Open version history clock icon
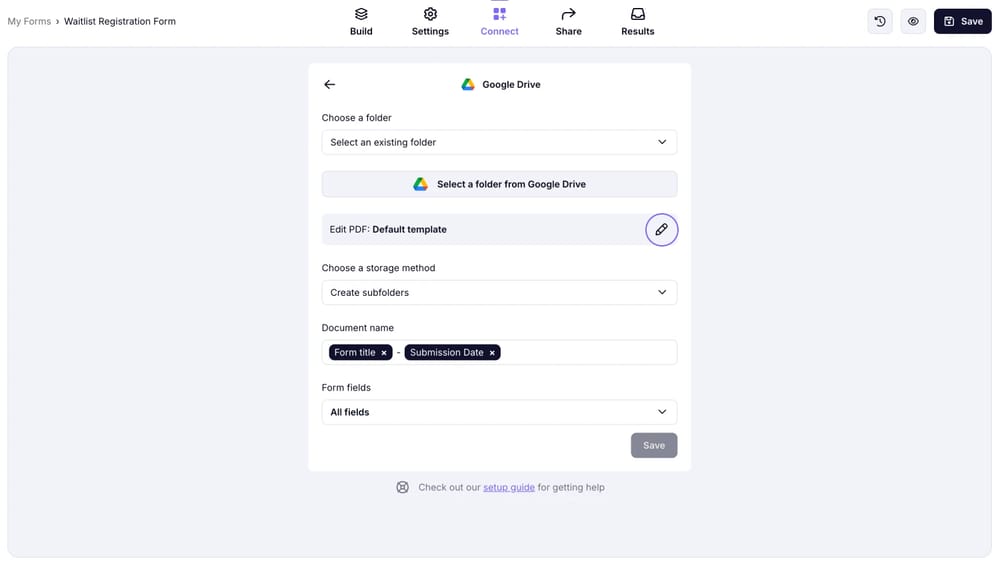 (x=880, y=21)
